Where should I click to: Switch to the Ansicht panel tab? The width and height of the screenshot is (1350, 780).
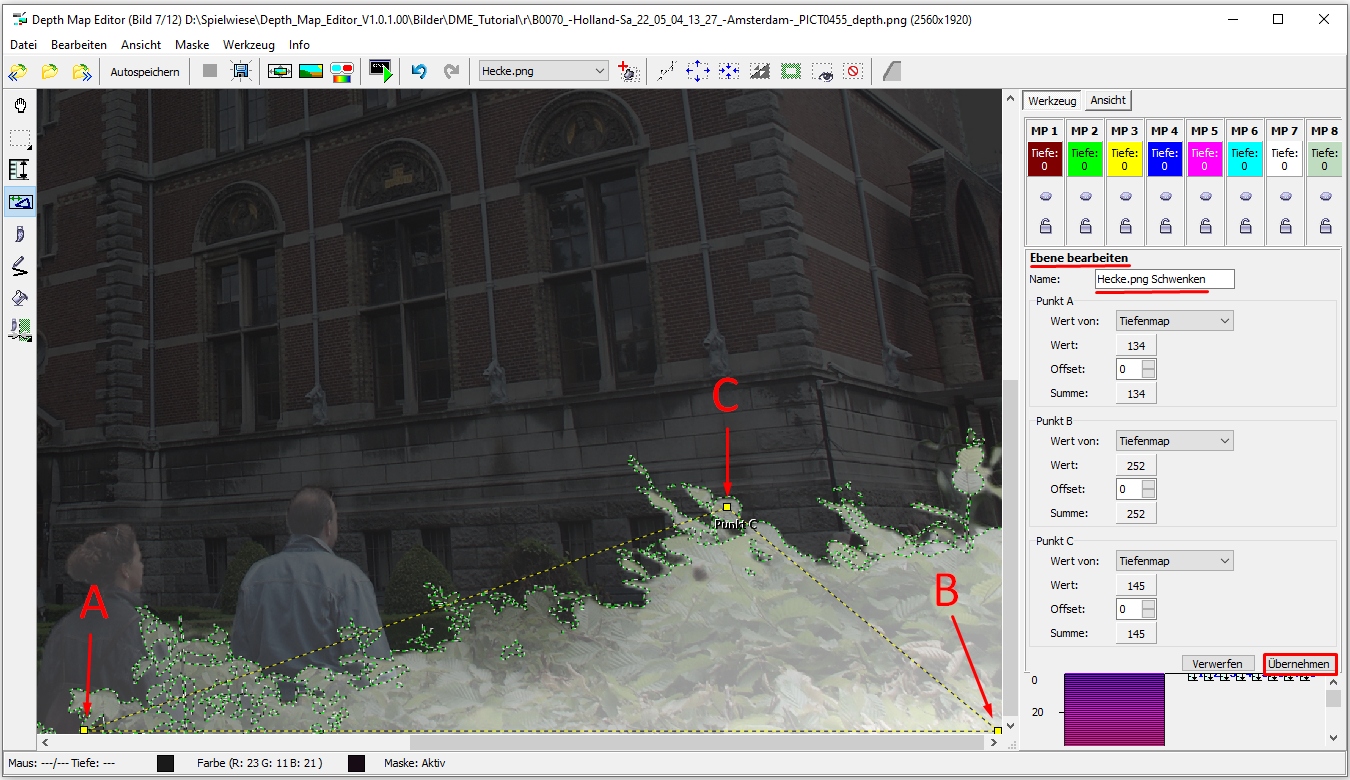pyautogui.click(x=1108, y=100)
